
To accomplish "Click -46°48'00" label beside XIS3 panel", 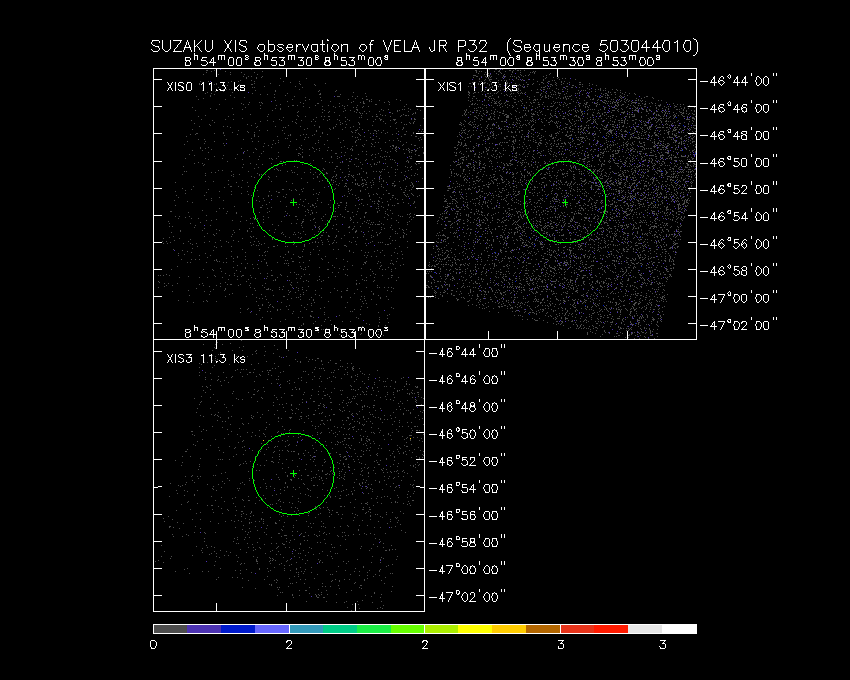I will coord(467,407).
